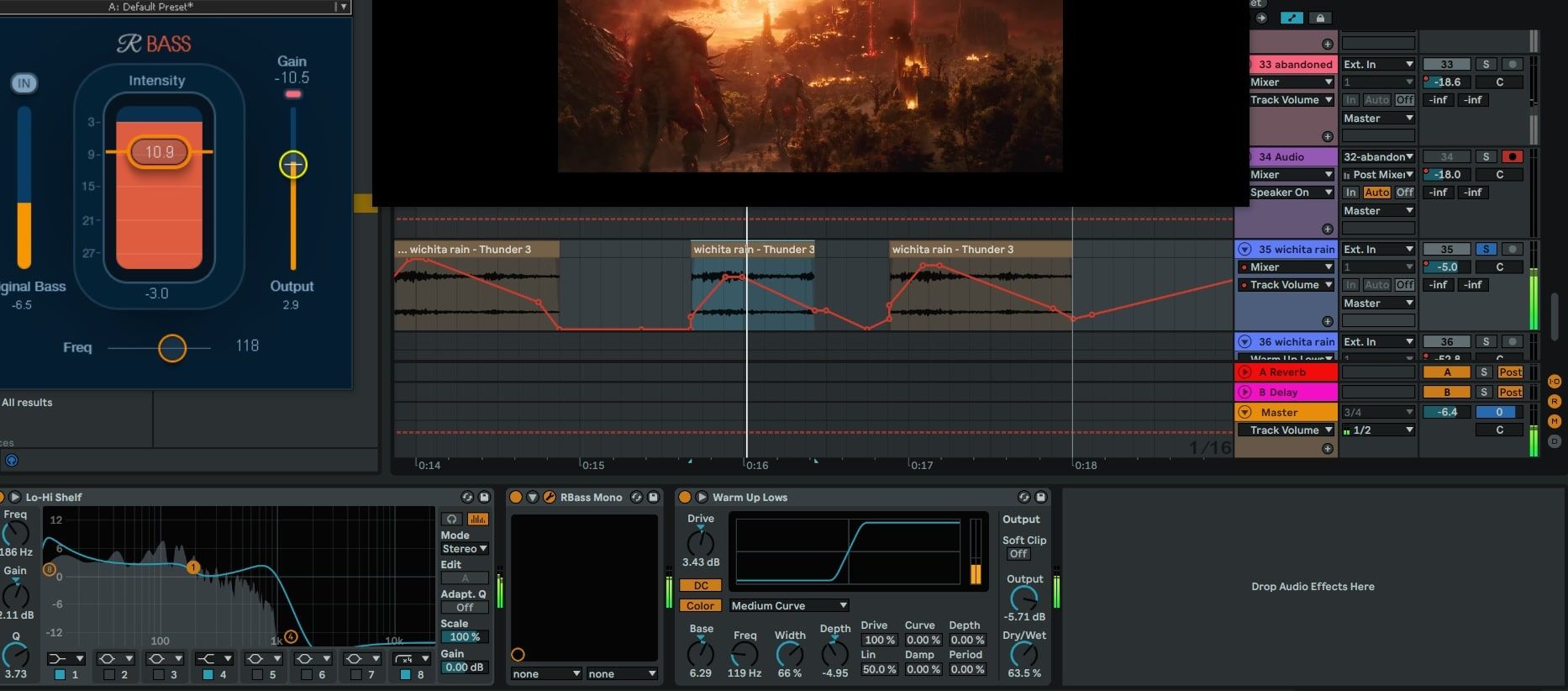Open RBass Mono plug-in window wrench icon
Screen dimensions: 1568x691
(549, 497)
